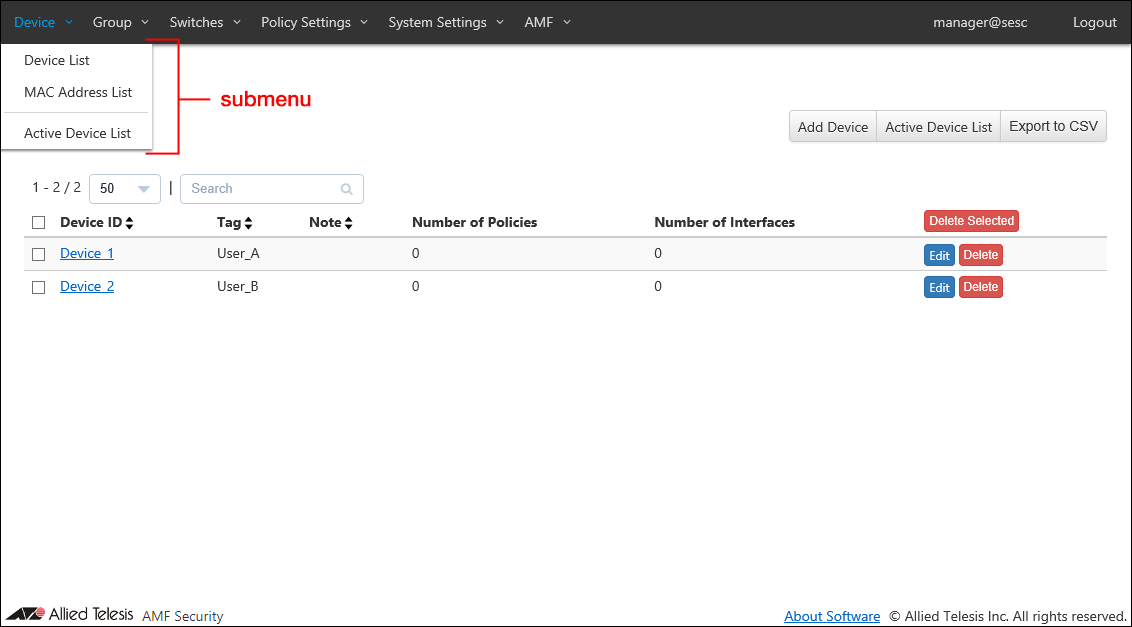Click Delete Selected red button
Screen dimensions: 1132x627
point(971,221)
